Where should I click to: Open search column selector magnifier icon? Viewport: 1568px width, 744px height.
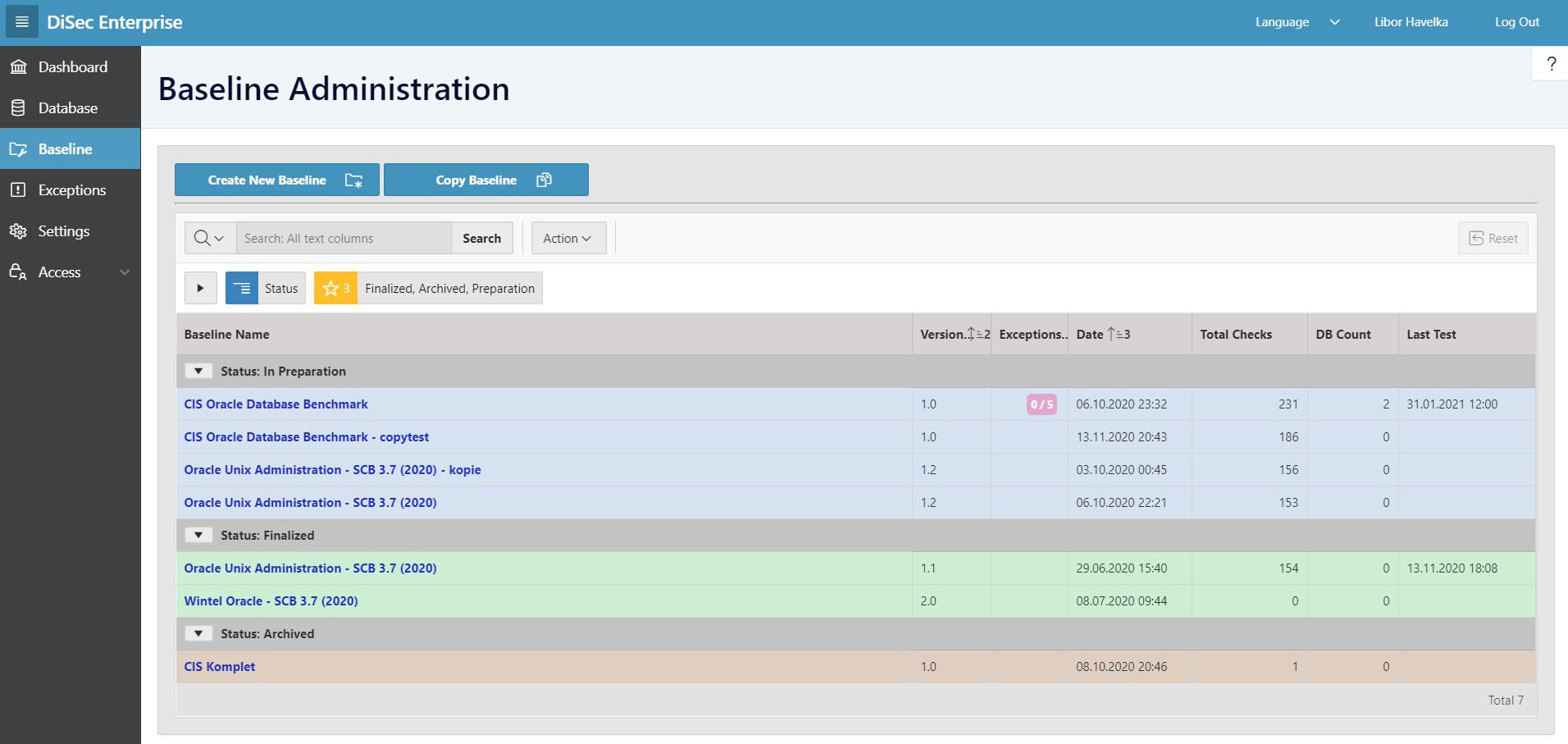point(209,239)
